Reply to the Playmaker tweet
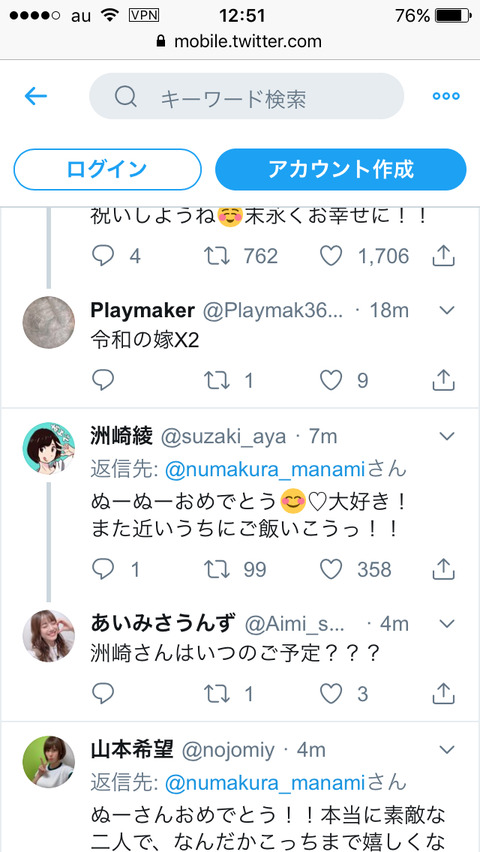480x852 pixels. (x=103, y=380)
